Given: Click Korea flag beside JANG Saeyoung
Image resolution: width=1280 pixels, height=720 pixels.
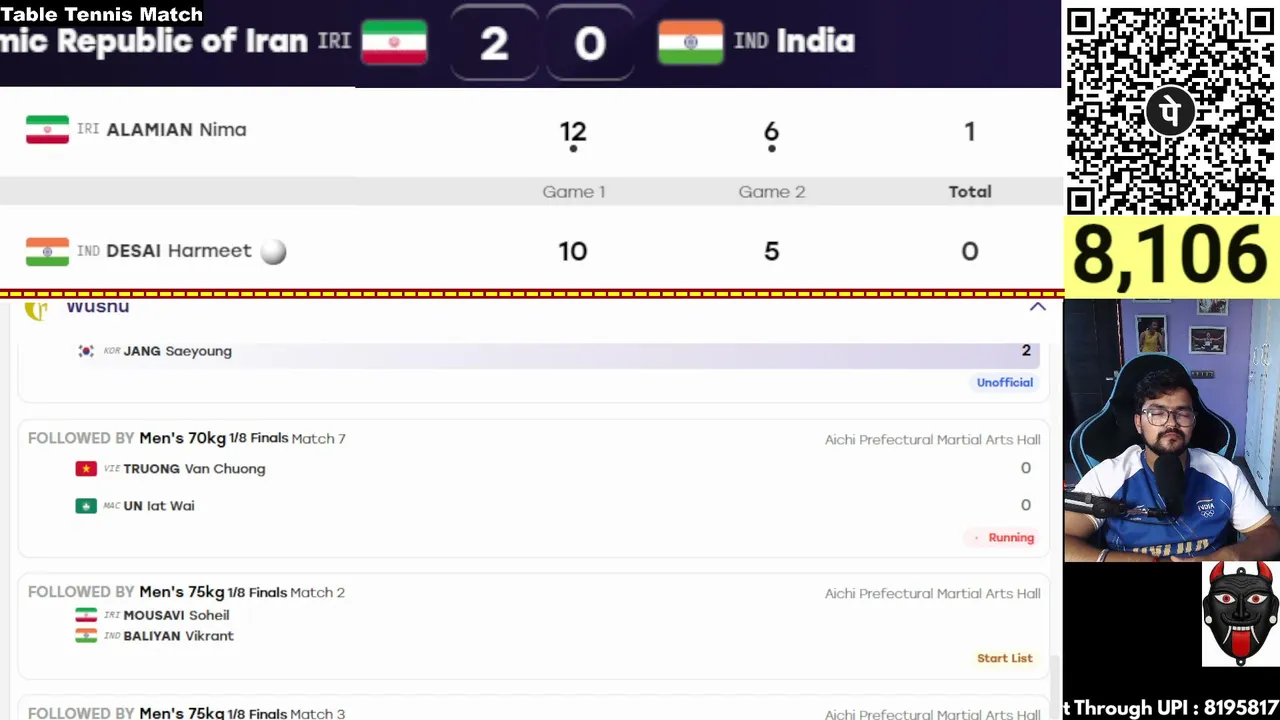Looking at the screenshot, I should 86,351.
